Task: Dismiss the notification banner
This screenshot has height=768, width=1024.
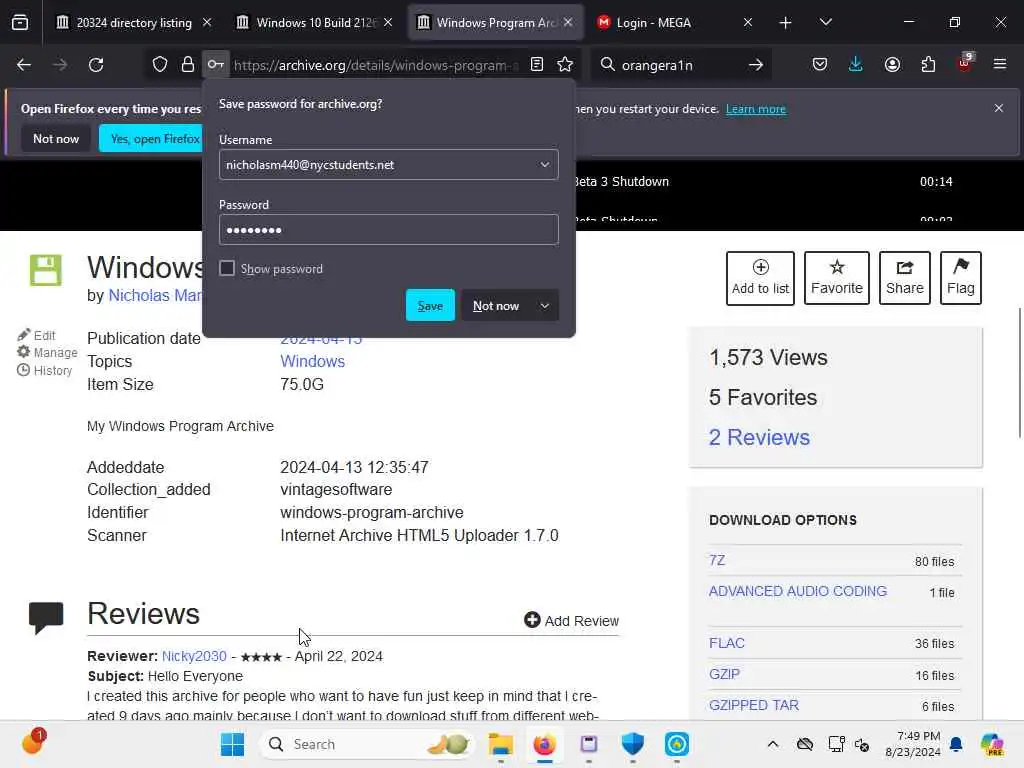Action: pos(999,108)
